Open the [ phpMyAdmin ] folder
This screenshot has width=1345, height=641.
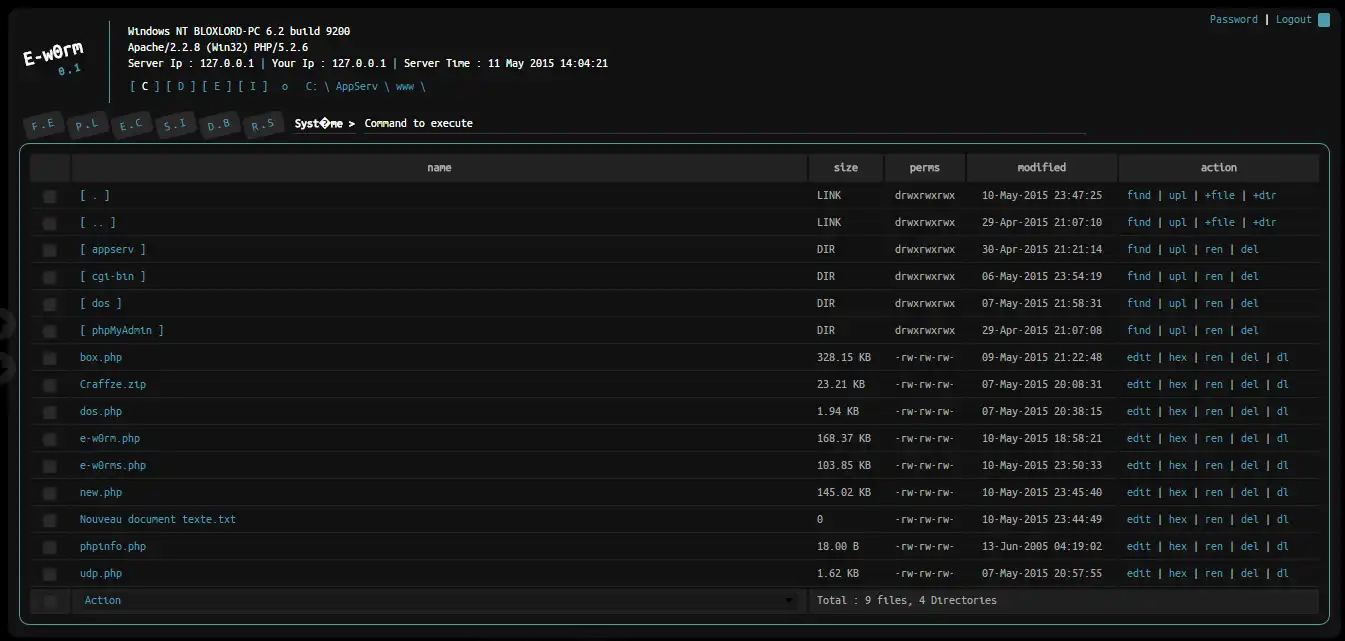tap(122, 330)
